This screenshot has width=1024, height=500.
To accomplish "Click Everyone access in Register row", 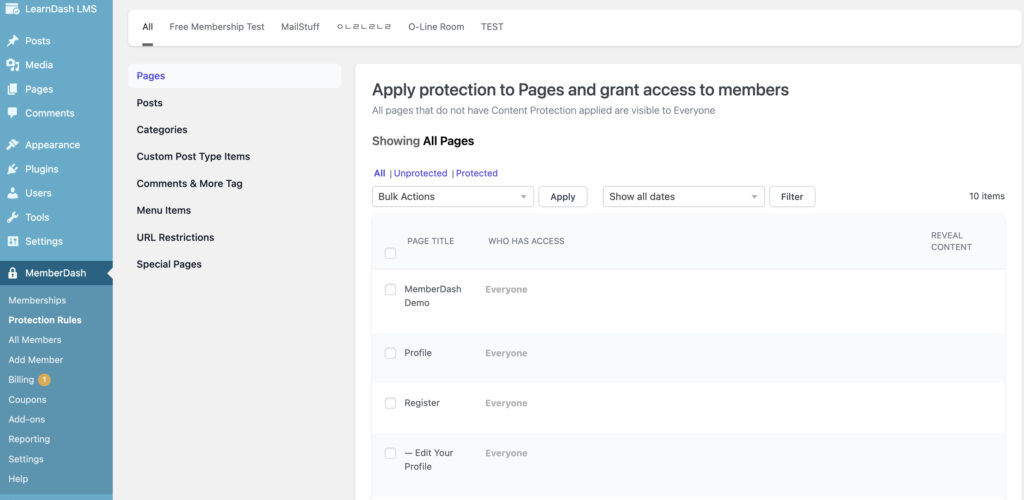I will coord(506,403).
